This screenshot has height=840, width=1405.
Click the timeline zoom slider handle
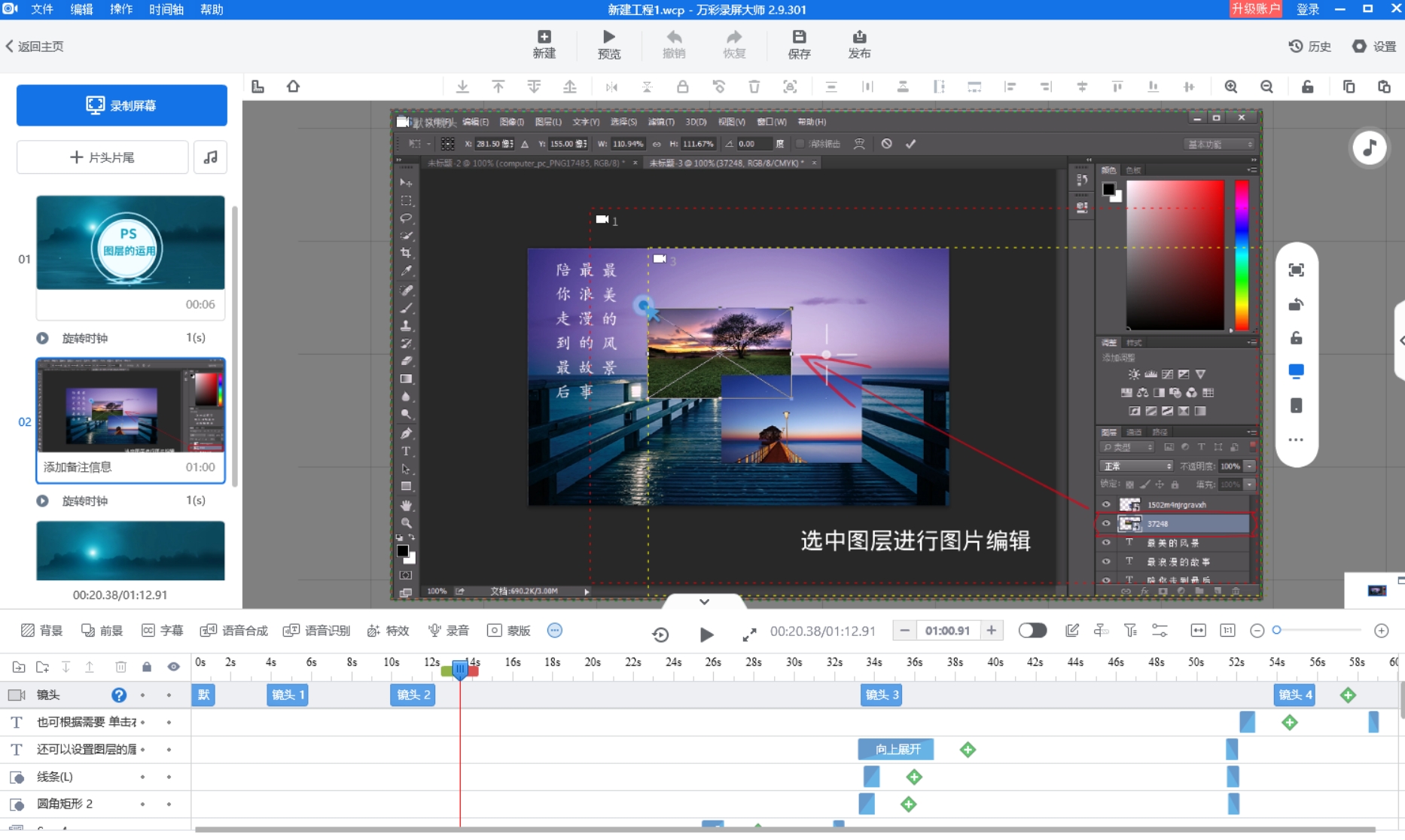point(1277,631)
